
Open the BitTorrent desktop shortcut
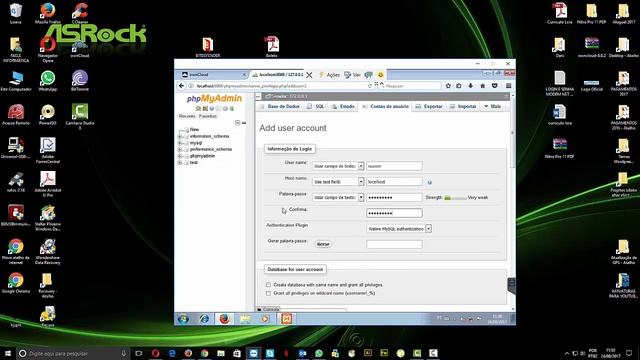tap(80, 81)
